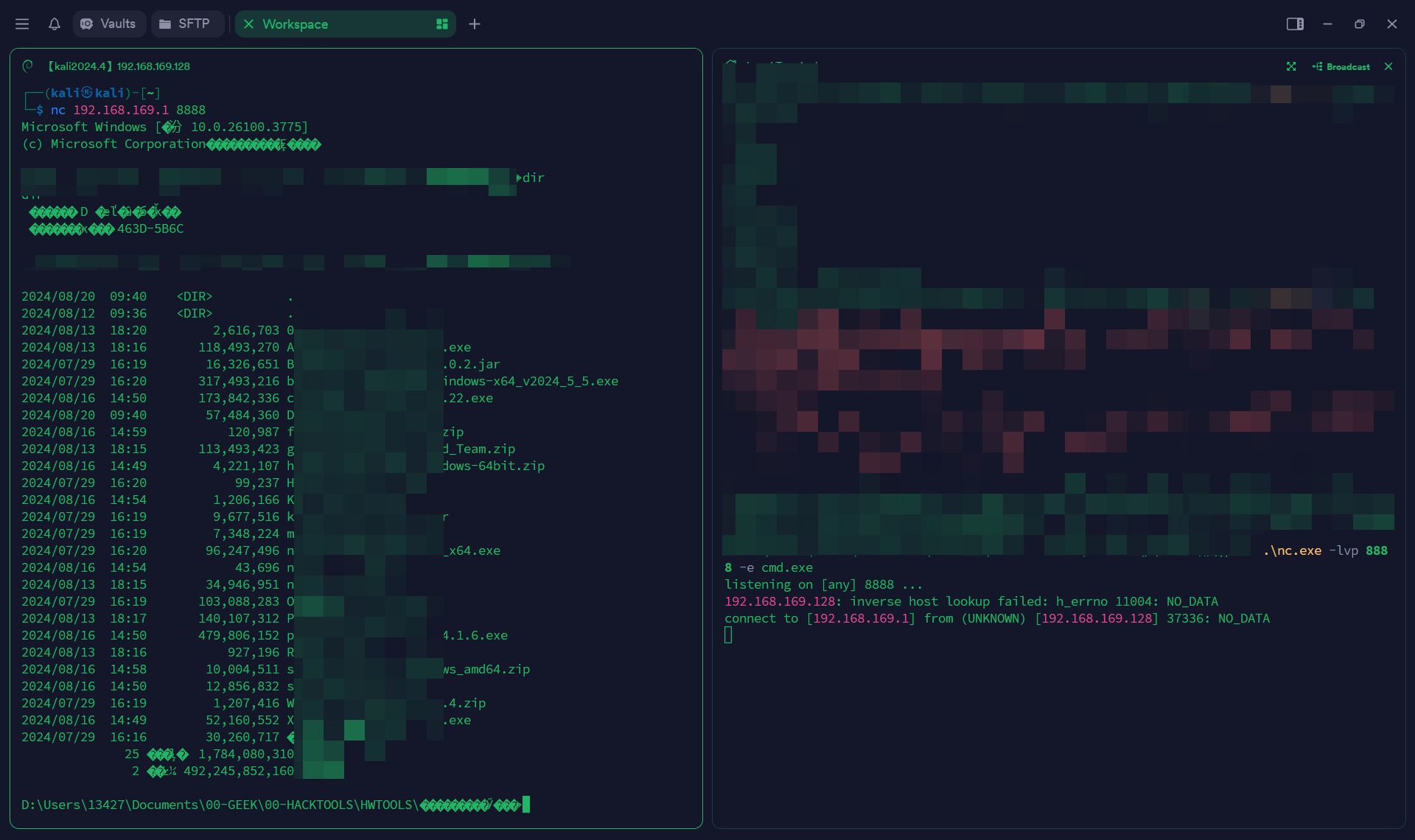The height and width of the screenshot is (840, 1415).
Task: Click the kali2024.4 pane status icon
Action: (28, 66)
